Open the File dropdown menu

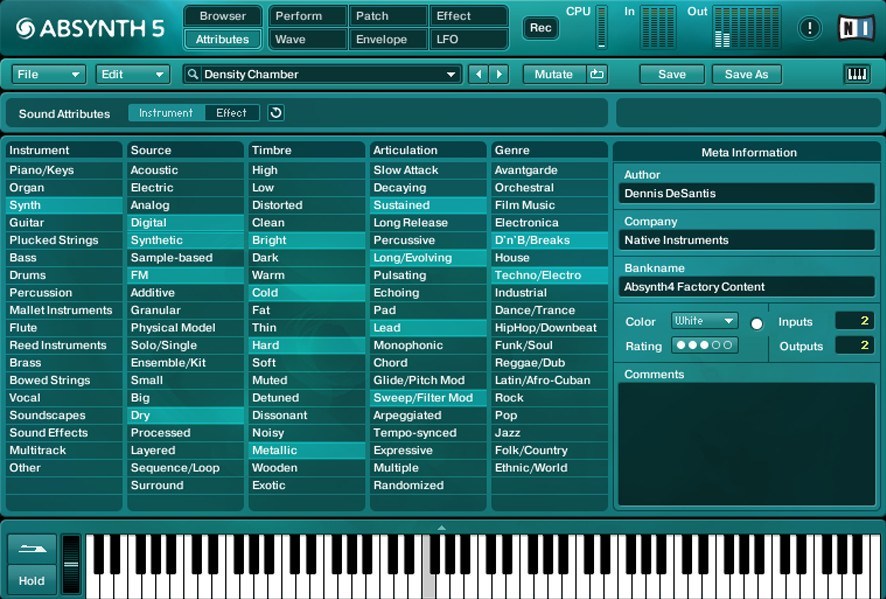click(x=47, y=73)
